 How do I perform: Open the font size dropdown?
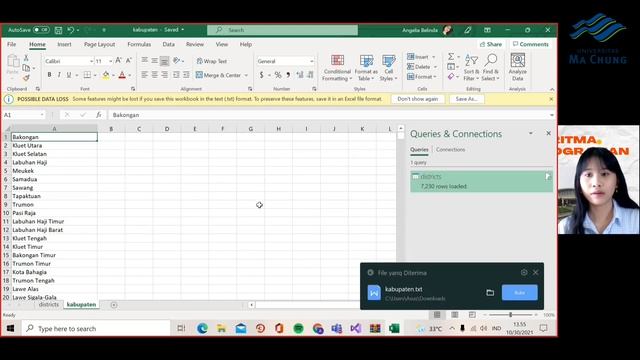pyautogui.click(x=111, y=61)
